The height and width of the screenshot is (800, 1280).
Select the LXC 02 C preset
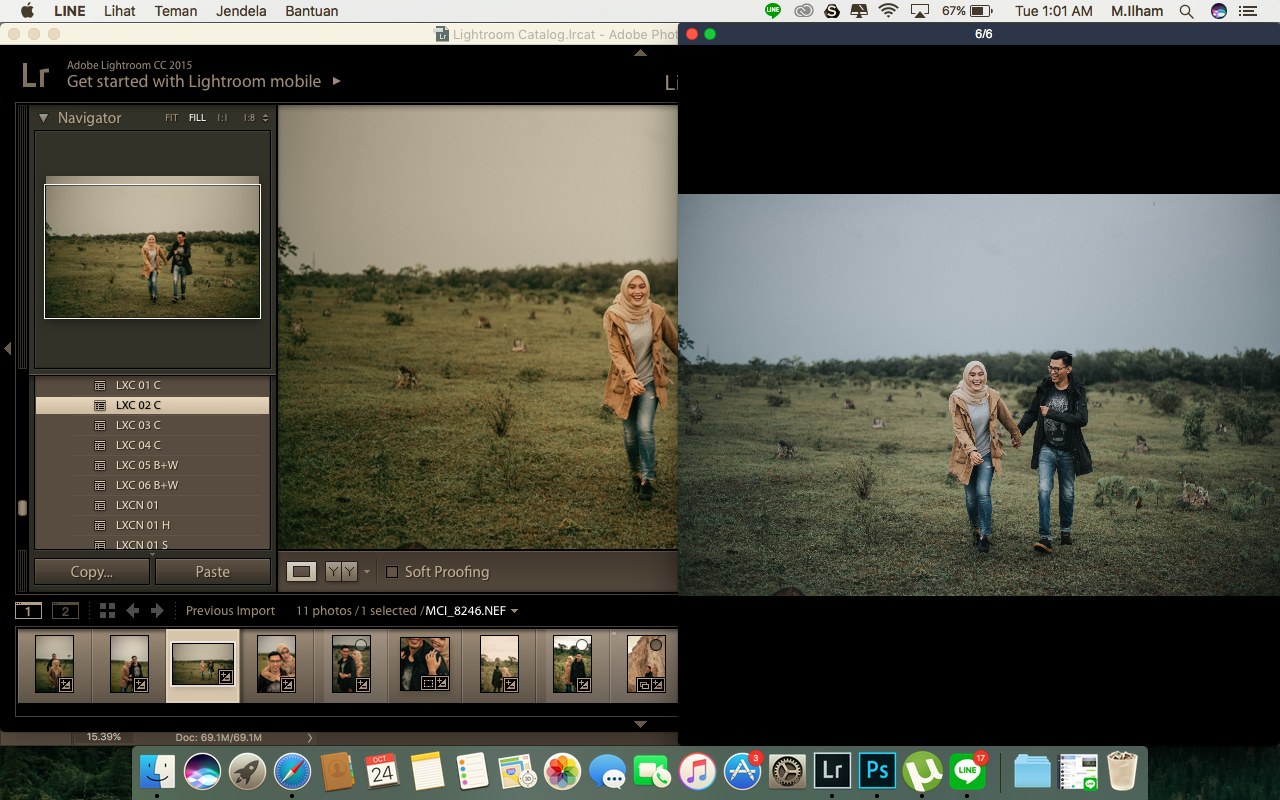[x=152, y=405]
